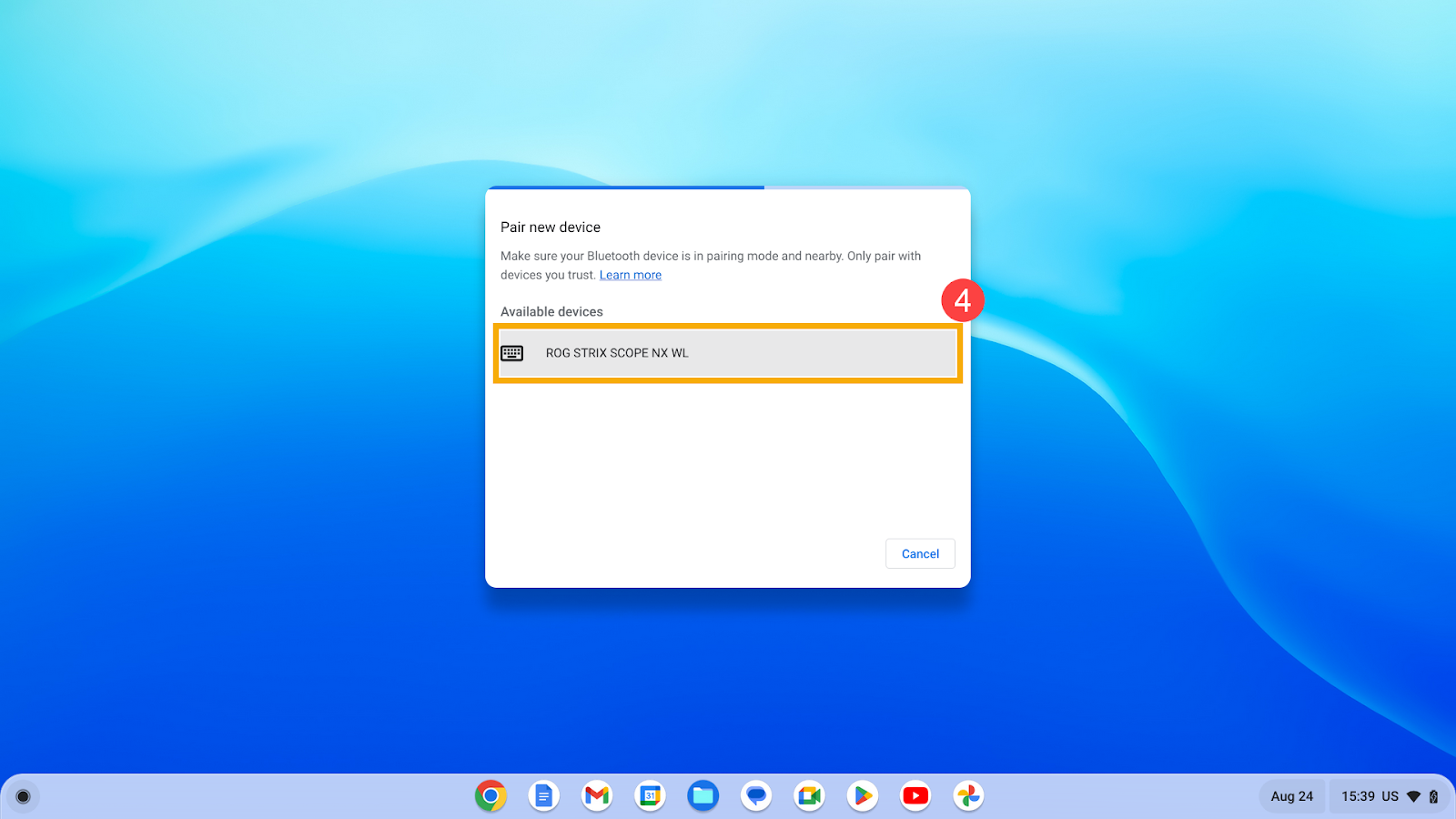Open the status tray showing 15:39
The width and height of the screenshot is (1456, 819).
(1390, 796)
